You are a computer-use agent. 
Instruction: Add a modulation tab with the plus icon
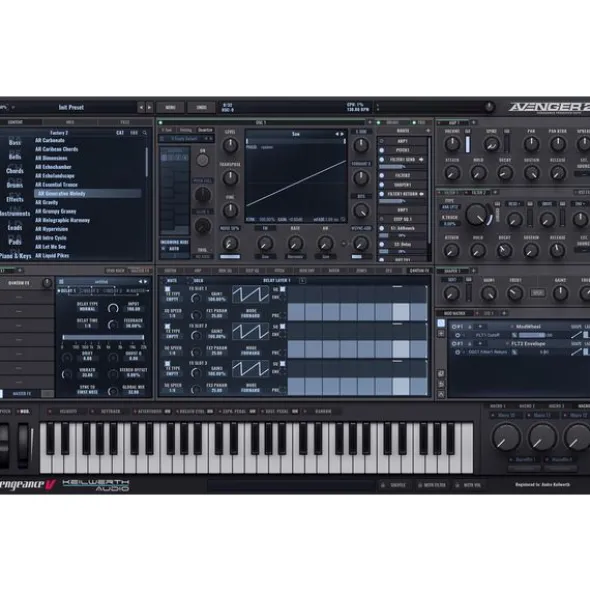click(x=504, y=313)
